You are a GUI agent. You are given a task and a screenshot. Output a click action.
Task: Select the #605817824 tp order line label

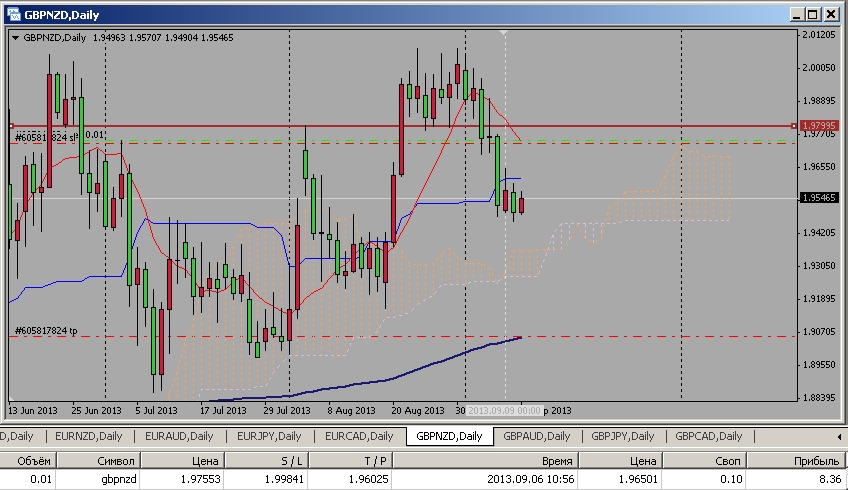pyautogui.click(x=46, y=330)
